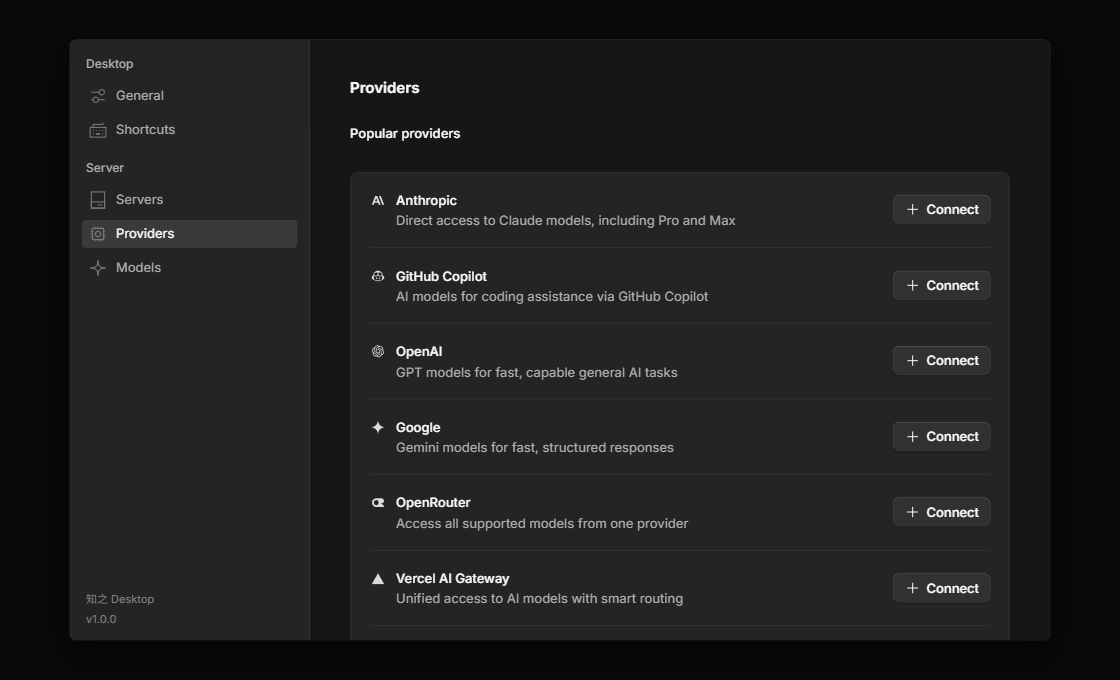Screen dimensions: 1120x680
Task: Click the OpenAI logo icon
Action: click(x=378, y=351)
